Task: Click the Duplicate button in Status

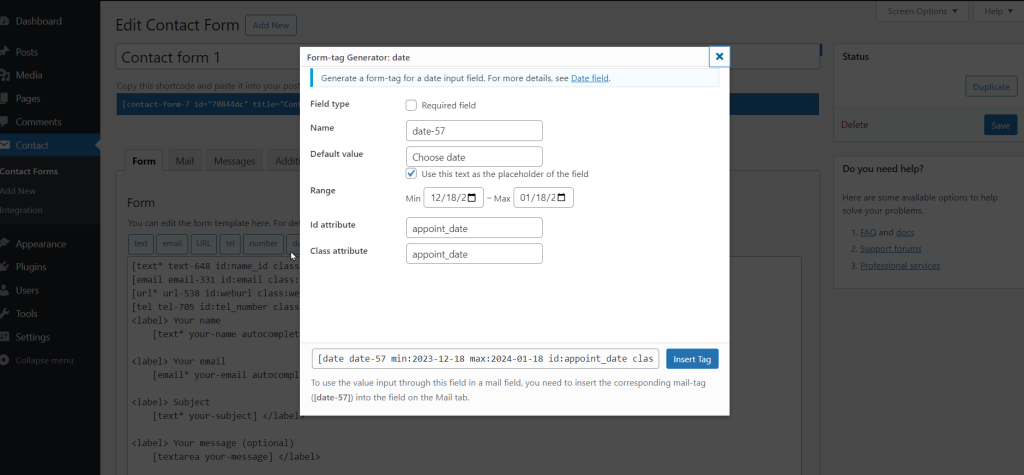Action: coord(991,87)
